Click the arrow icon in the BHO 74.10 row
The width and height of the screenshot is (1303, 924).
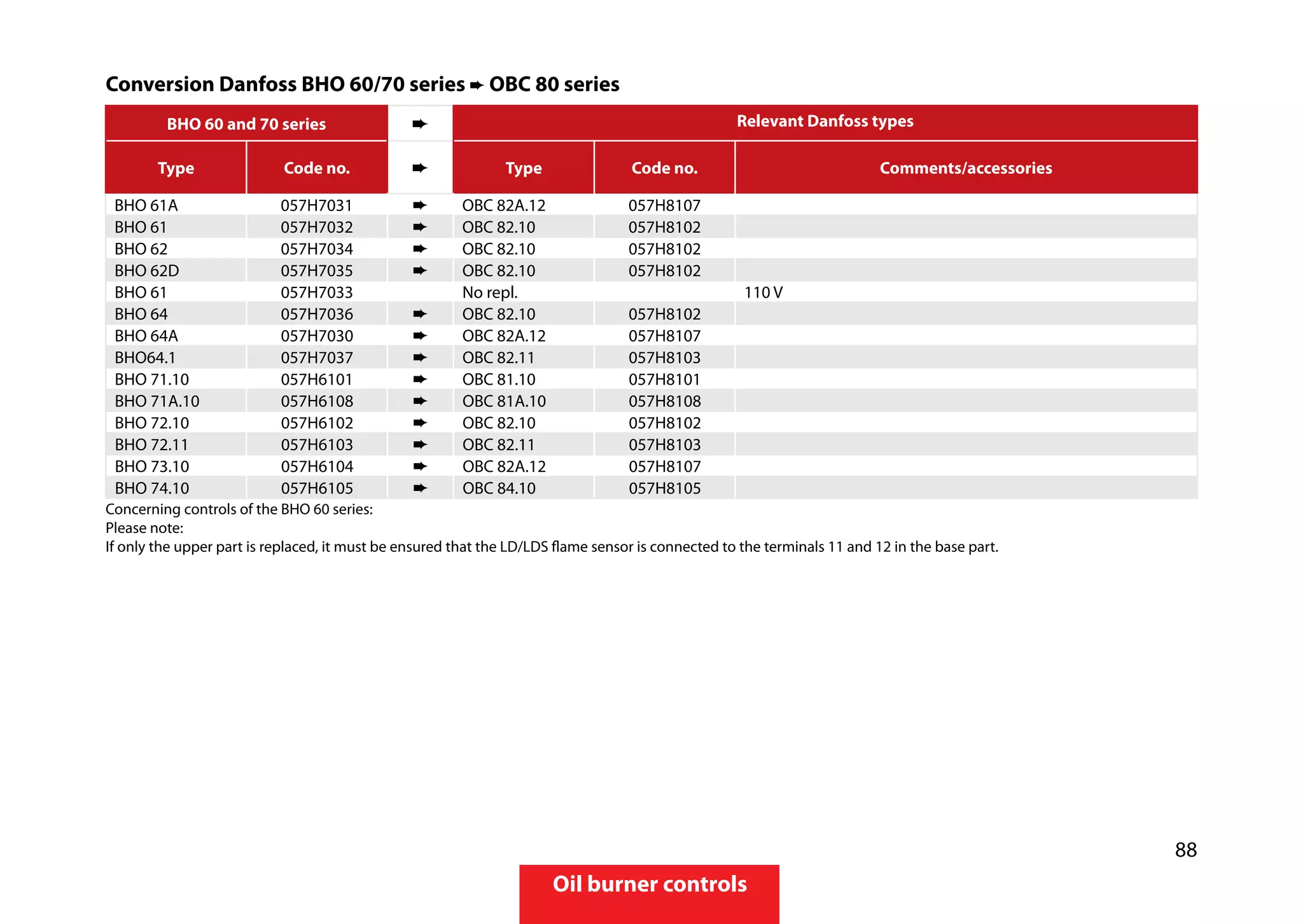coord(419,488)
